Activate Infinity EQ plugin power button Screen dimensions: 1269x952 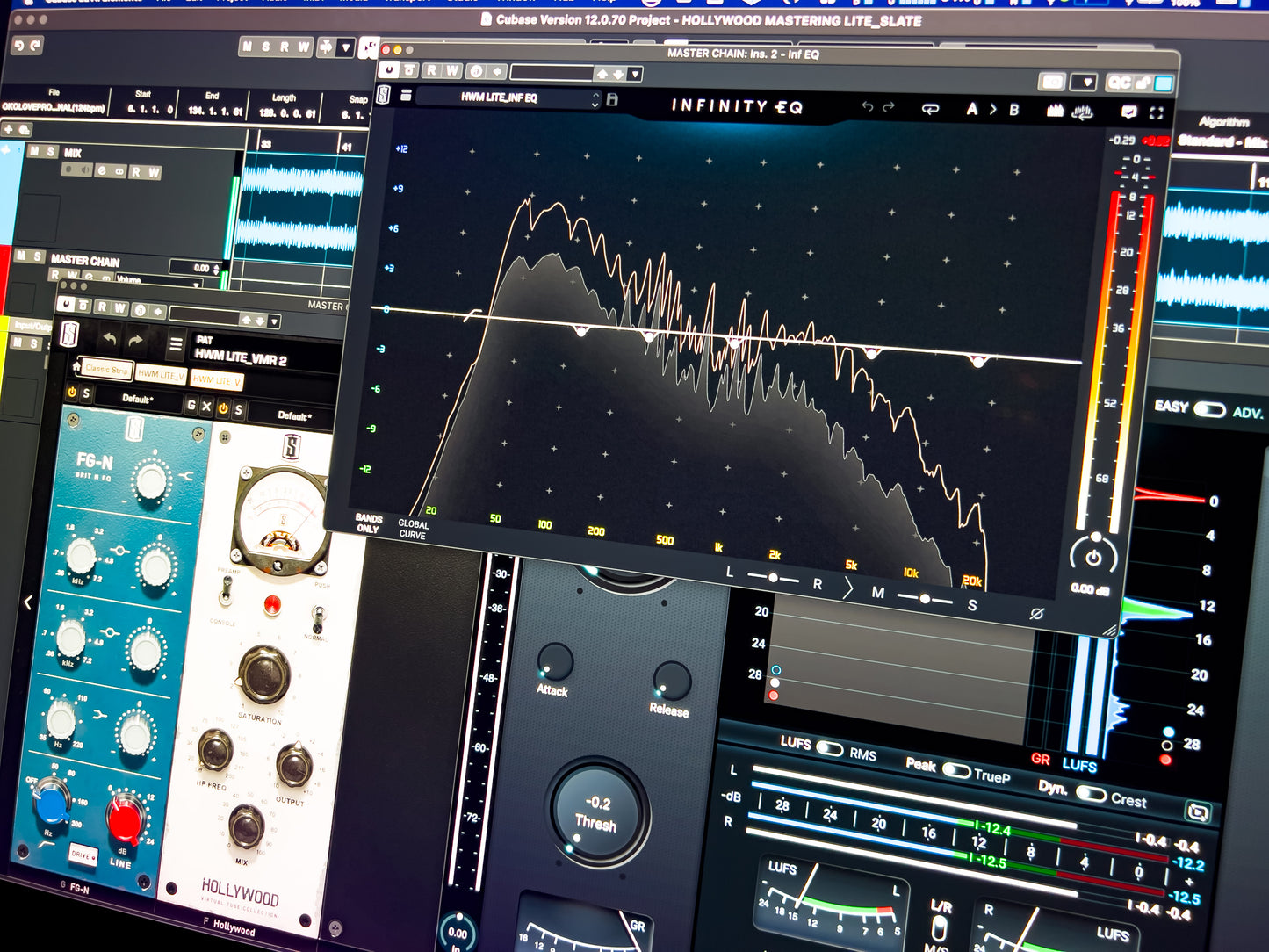[390, 69]
